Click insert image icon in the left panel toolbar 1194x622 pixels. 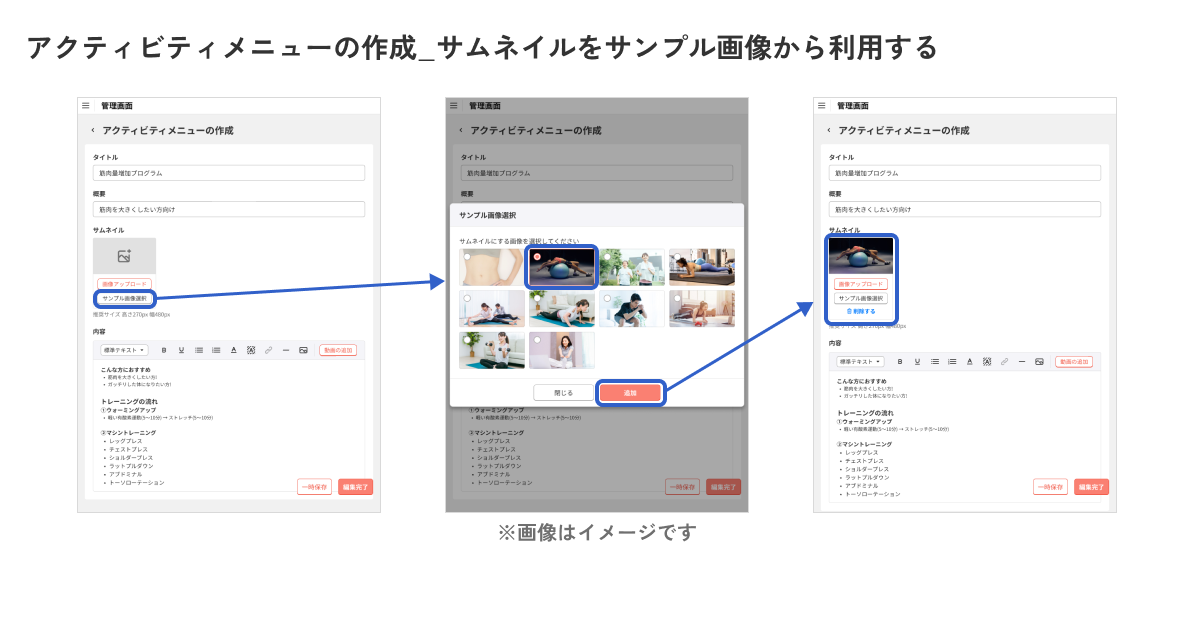(x=303, y=350)
